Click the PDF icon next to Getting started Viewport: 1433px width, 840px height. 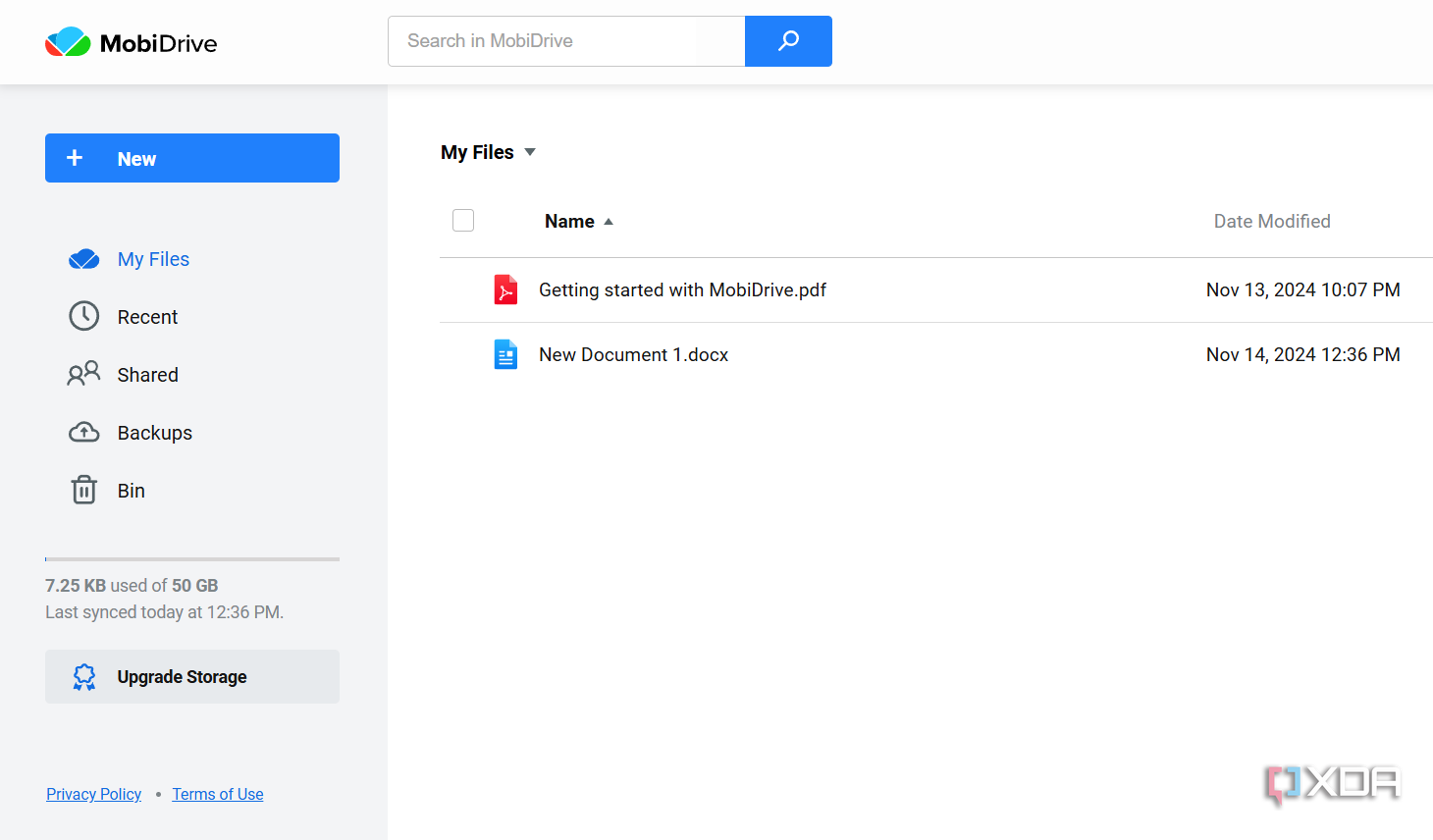pos(505,289)
